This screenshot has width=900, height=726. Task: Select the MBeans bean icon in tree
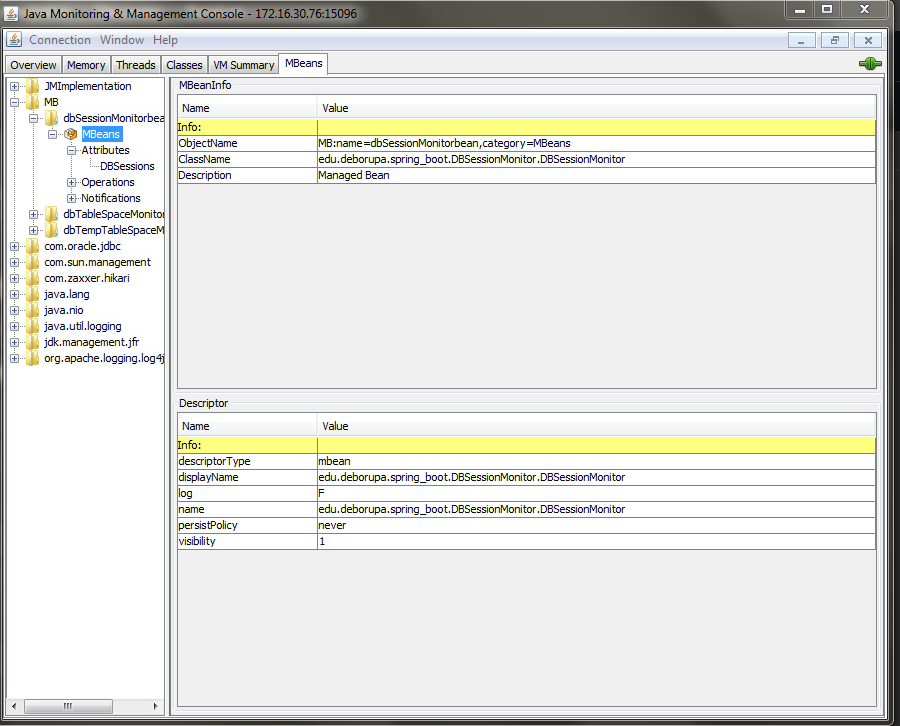tap(71, 134)
